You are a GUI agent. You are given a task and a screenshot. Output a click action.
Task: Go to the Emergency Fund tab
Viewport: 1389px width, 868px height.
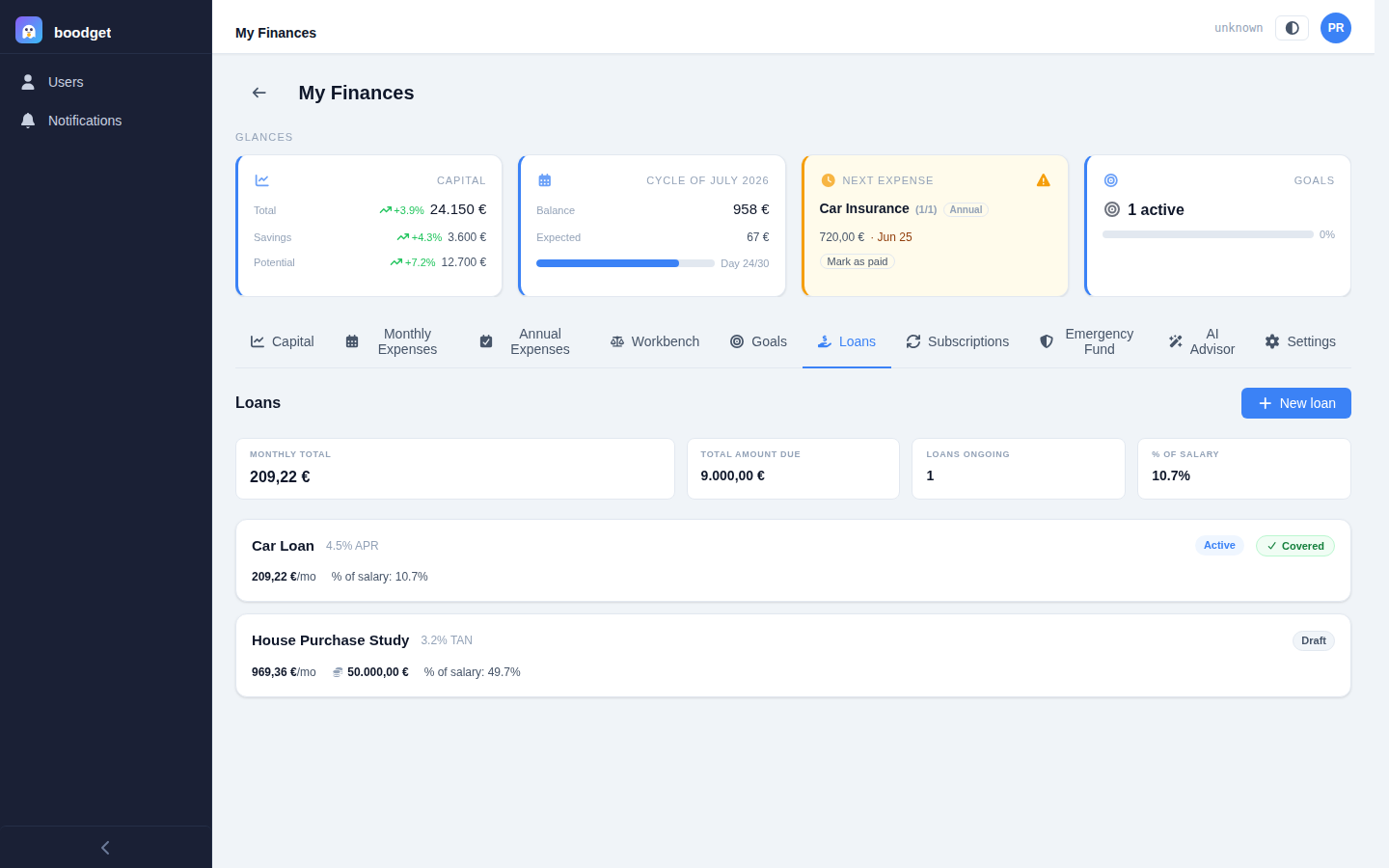point(1087,341)
